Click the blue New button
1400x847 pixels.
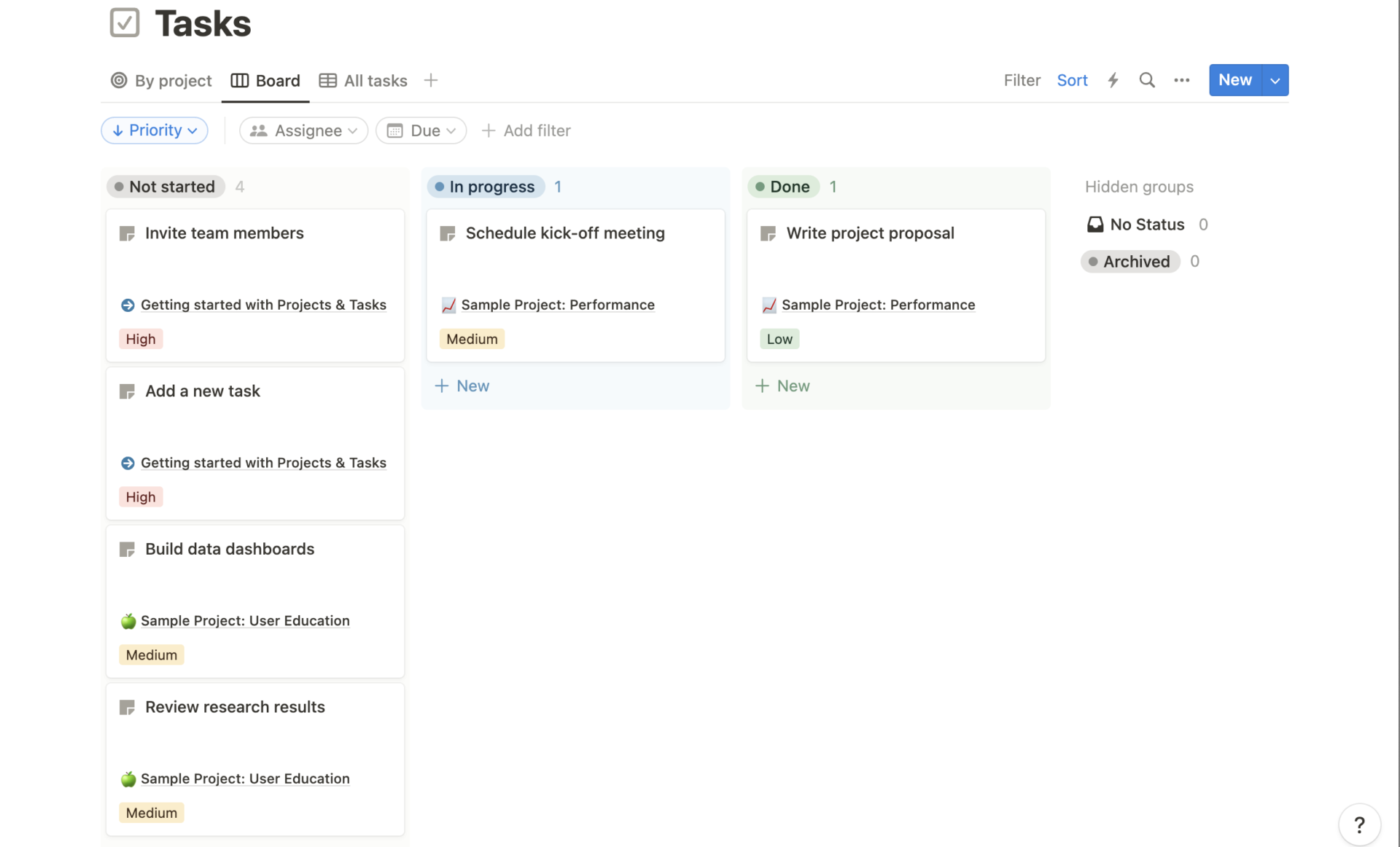[1235, 80]
